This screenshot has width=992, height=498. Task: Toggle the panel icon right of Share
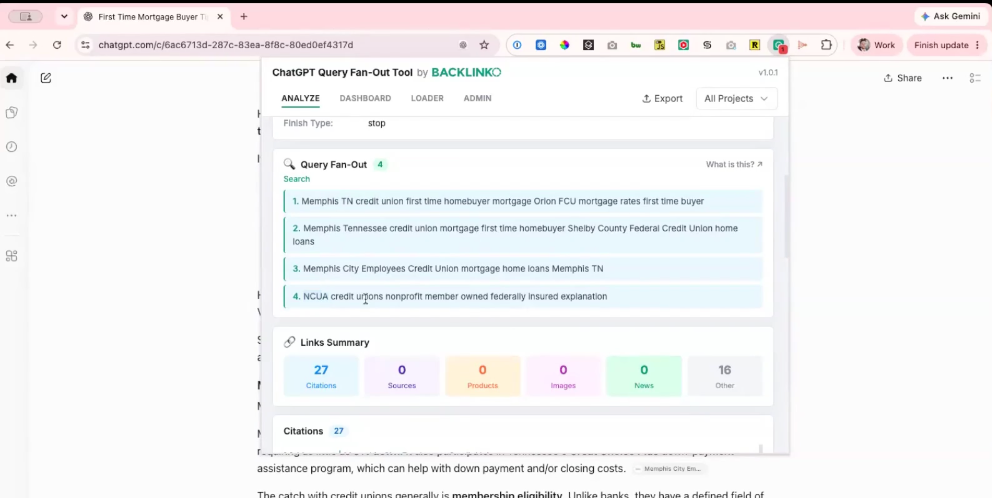pyautogui.click(x=975, y=78)
